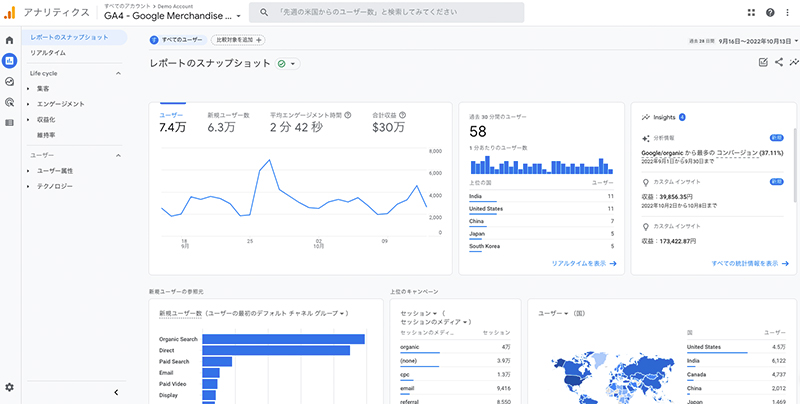Click the Share report icon

(x=779, y=62)
